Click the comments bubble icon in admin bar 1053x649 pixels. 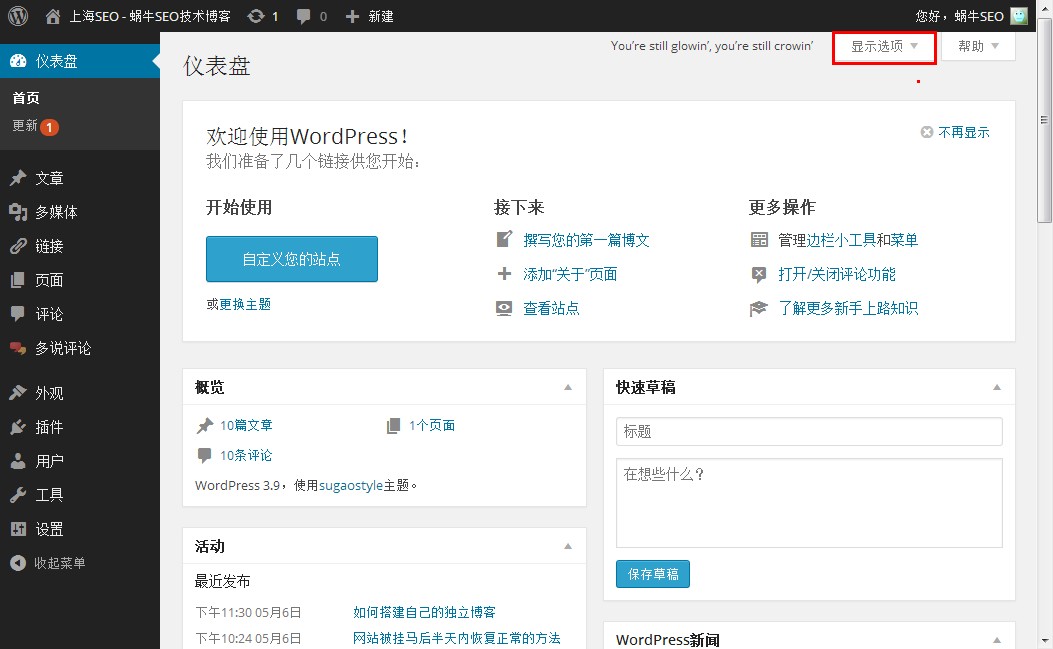(x=303, y=16)
